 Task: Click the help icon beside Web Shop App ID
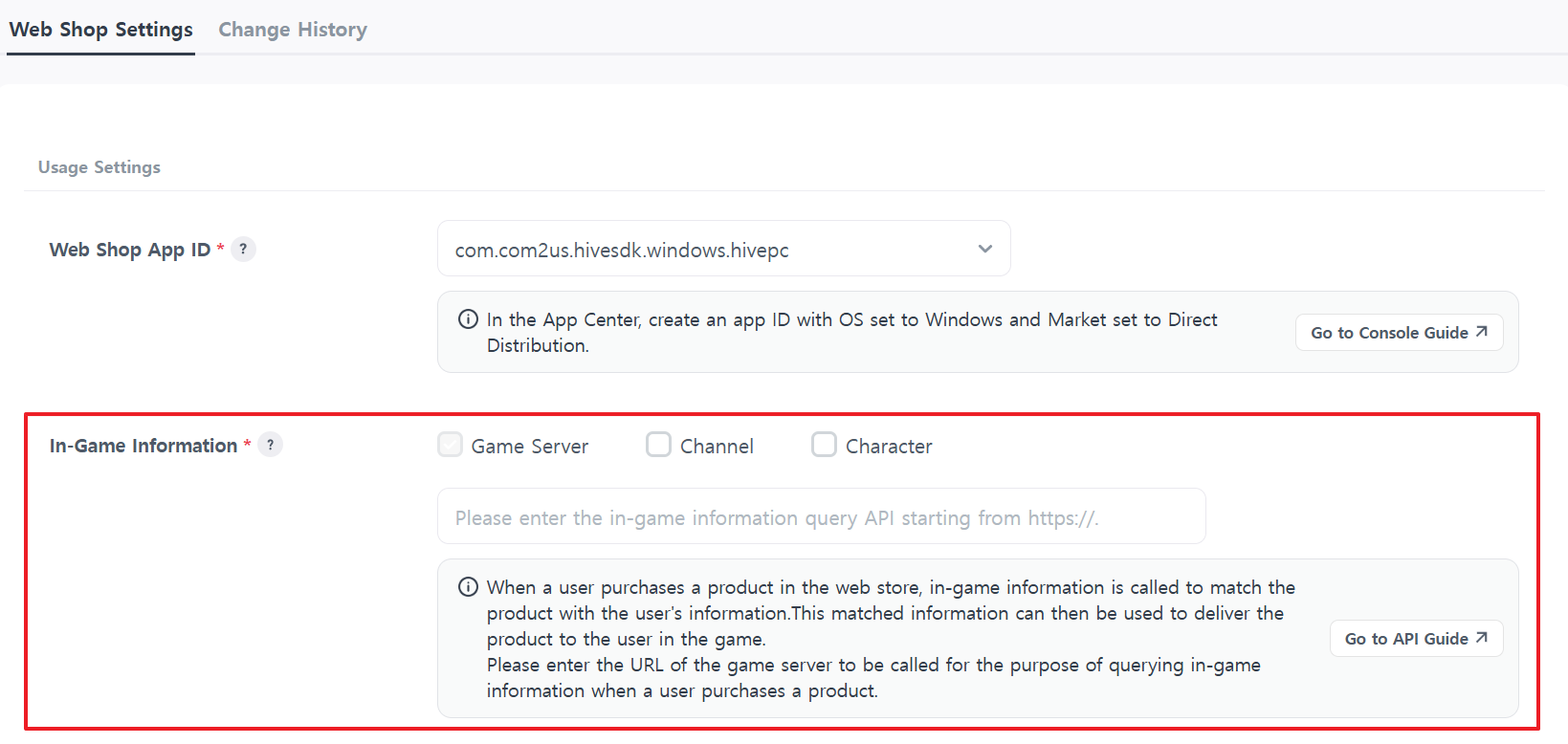click(243, 250)
